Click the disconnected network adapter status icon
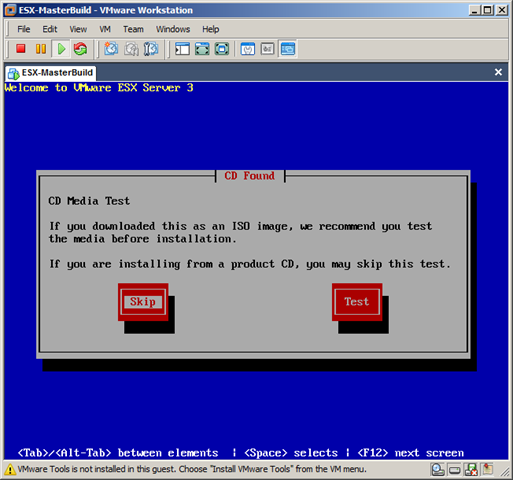Image resolution: width=513 pixels, height=480 pixels. (471, 470)
